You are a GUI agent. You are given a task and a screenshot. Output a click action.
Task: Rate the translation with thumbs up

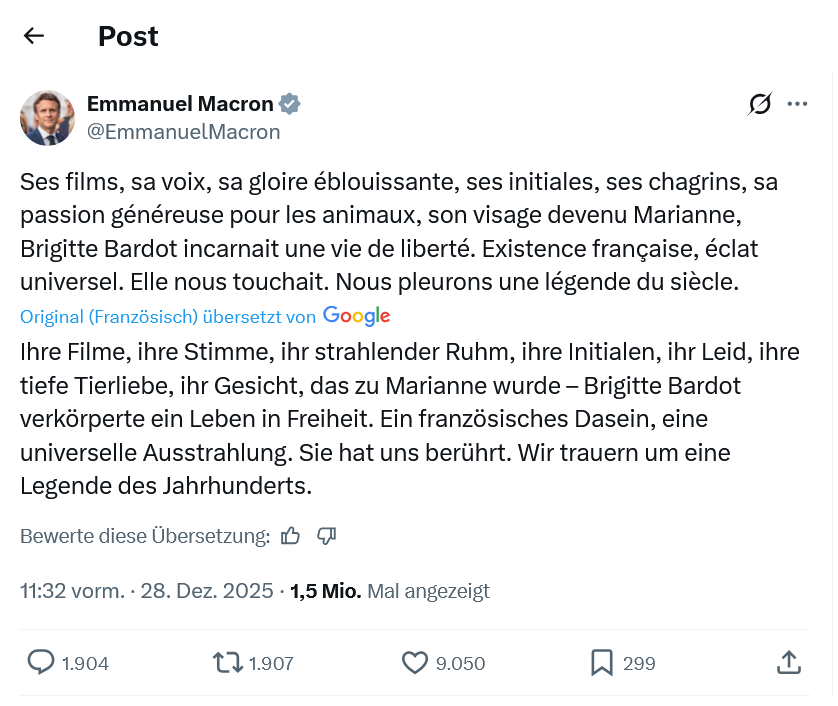291,536
